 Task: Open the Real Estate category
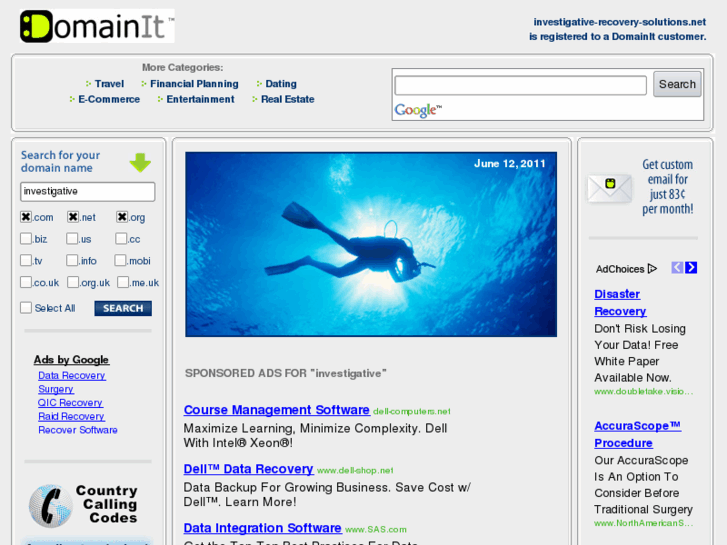pos(287,99)
